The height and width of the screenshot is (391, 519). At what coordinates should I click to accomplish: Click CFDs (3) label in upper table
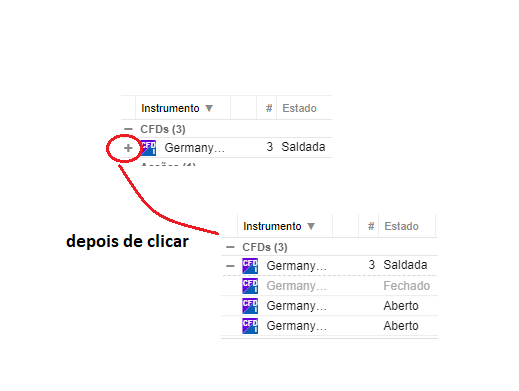coord(163,129)
